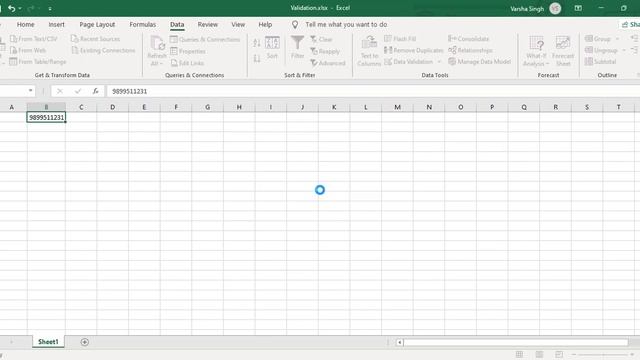This screenshot has height=360, width=640.
Task: Select column K header
Action: [x=334, y=107]
